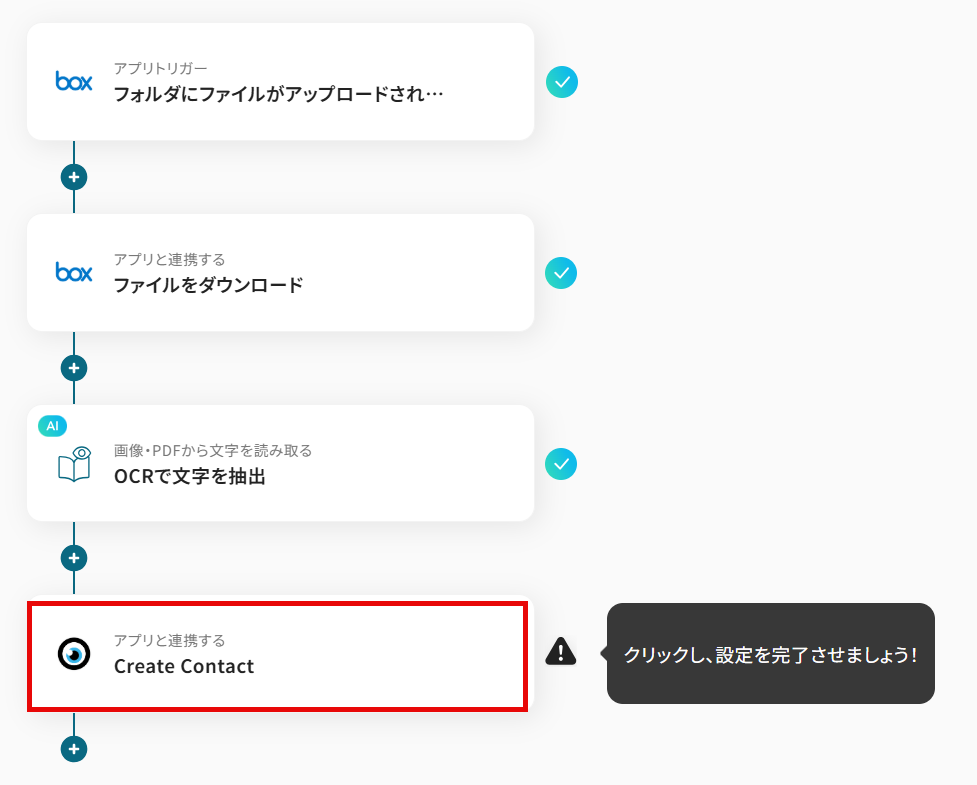This screenshot has height=785, width=977.
Task: Click the 画像・PDFから文字を読み取る label
Action: pyautogui.click(x=213, y=450)
